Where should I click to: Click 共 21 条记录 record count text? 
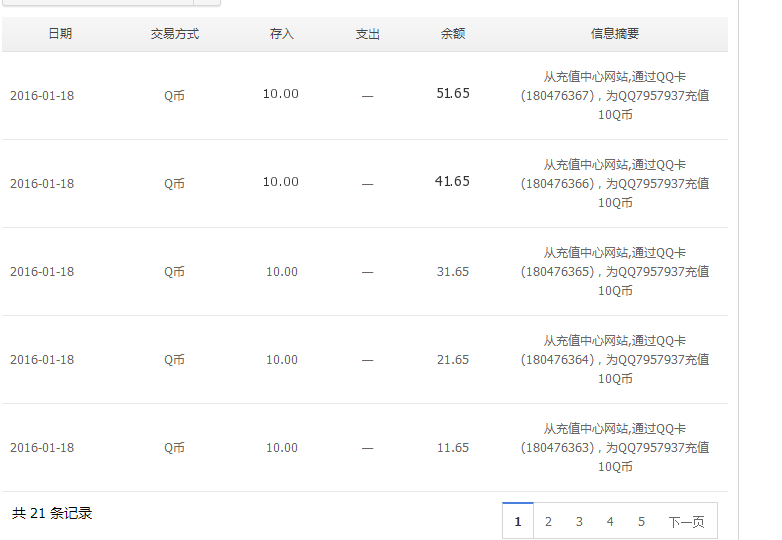point(52,513)
